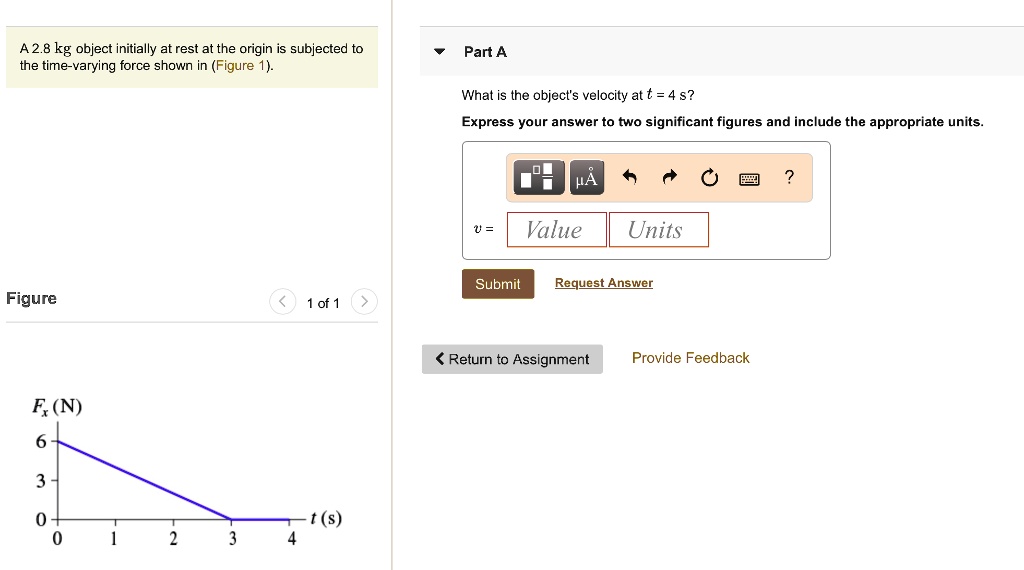The width and height of the screenshot is (1024, 570).
Task: Click the '1 of 1' figure counter
Action: [323, 303]
